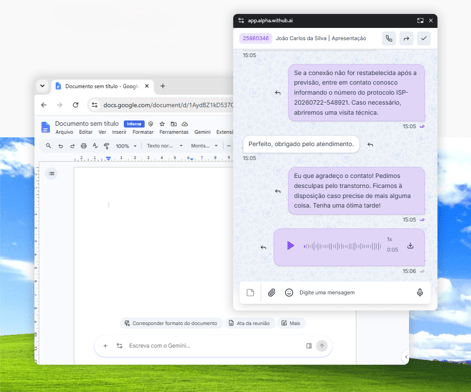Click the protocol tag 25860346

256,38
